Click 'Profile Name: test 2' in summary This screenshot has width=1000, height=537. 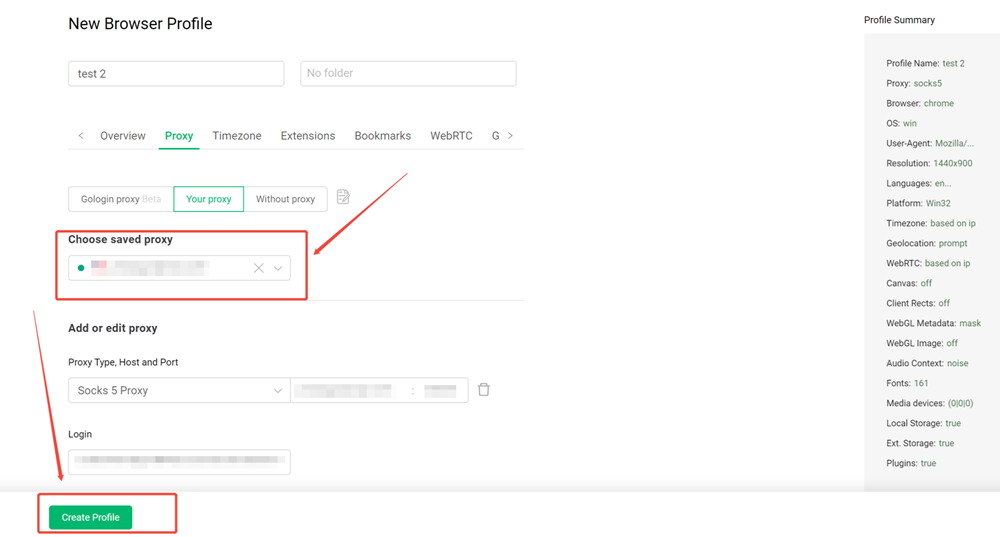point(925,63)
